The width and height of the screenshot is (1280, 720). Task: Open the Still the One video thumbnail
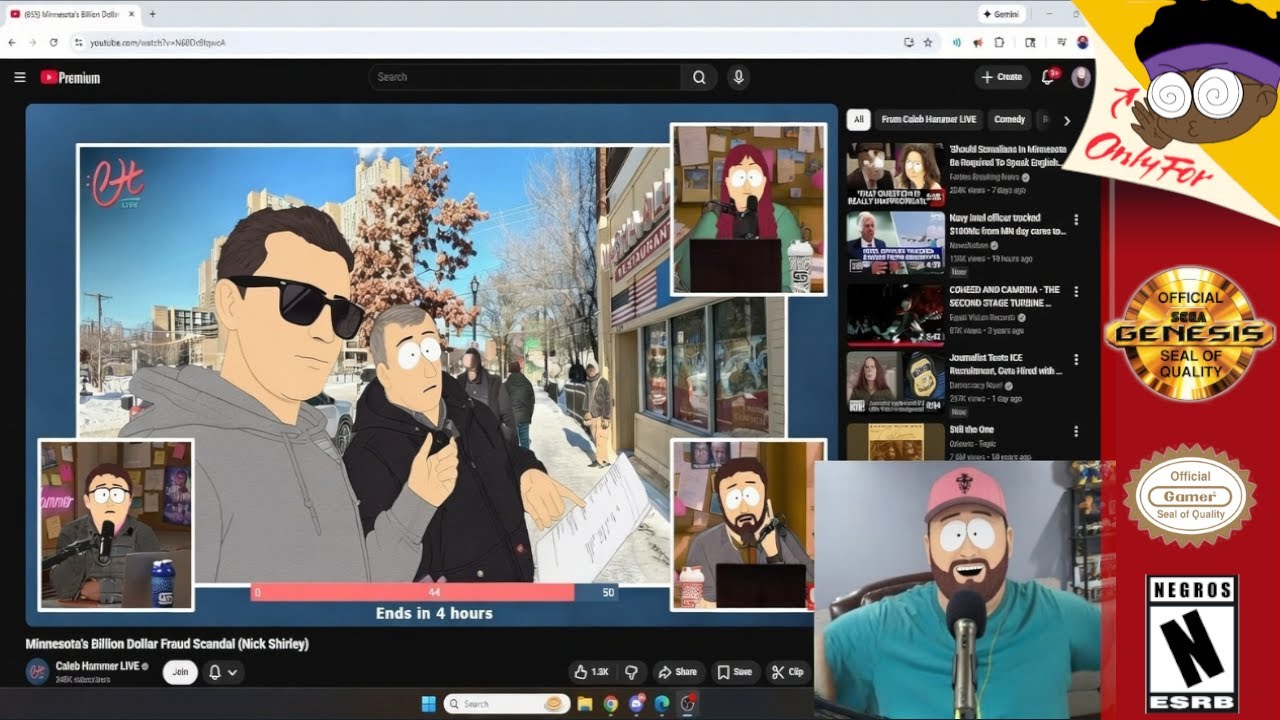[x=895, y=441]
